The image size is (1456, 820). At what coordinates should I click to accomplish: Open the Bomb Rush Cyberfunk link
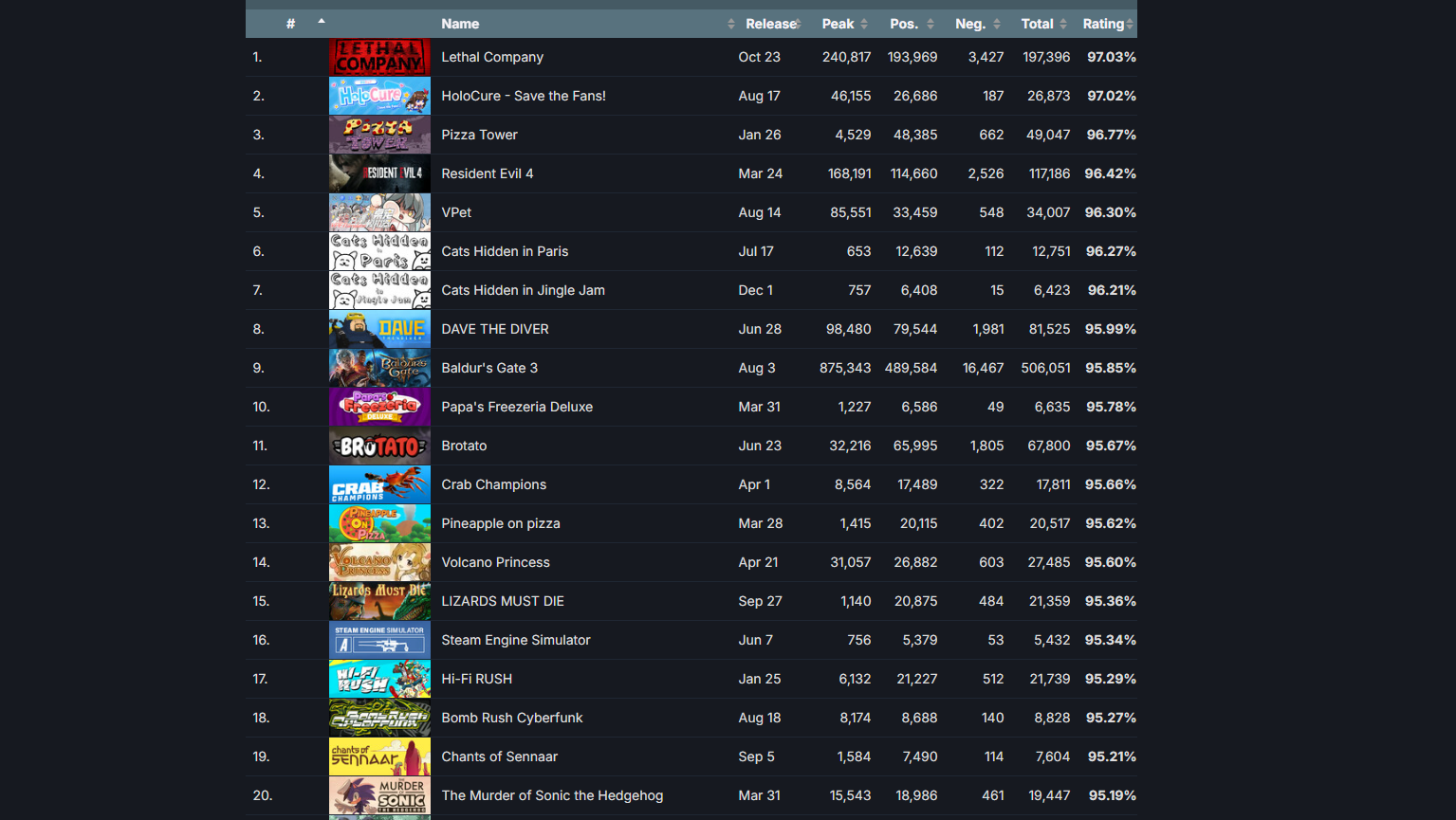[x=512, y=718]
